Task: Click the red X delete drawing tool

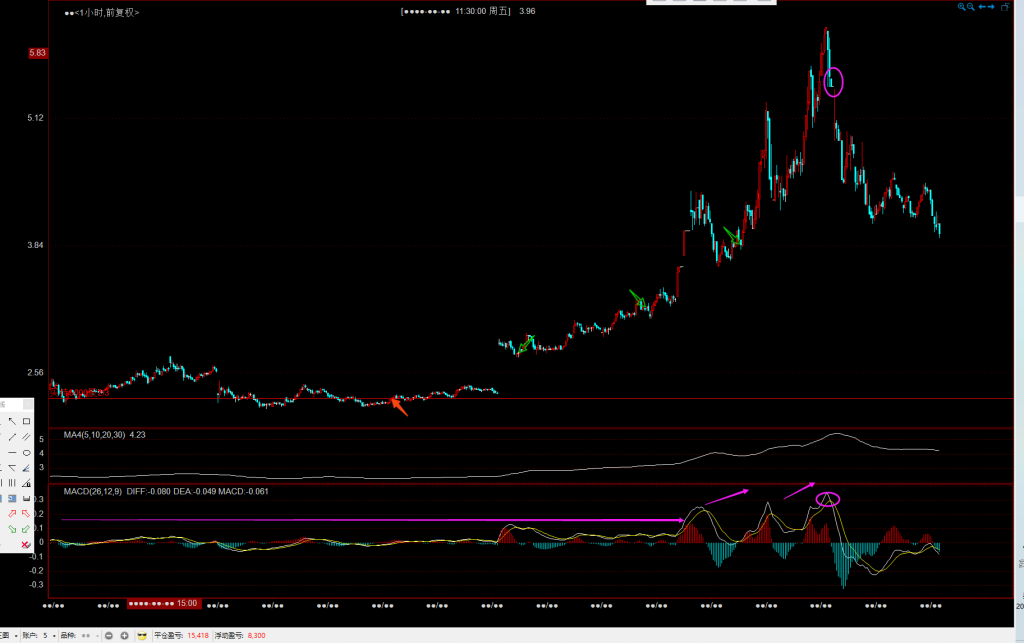Action: pos(26,544)
